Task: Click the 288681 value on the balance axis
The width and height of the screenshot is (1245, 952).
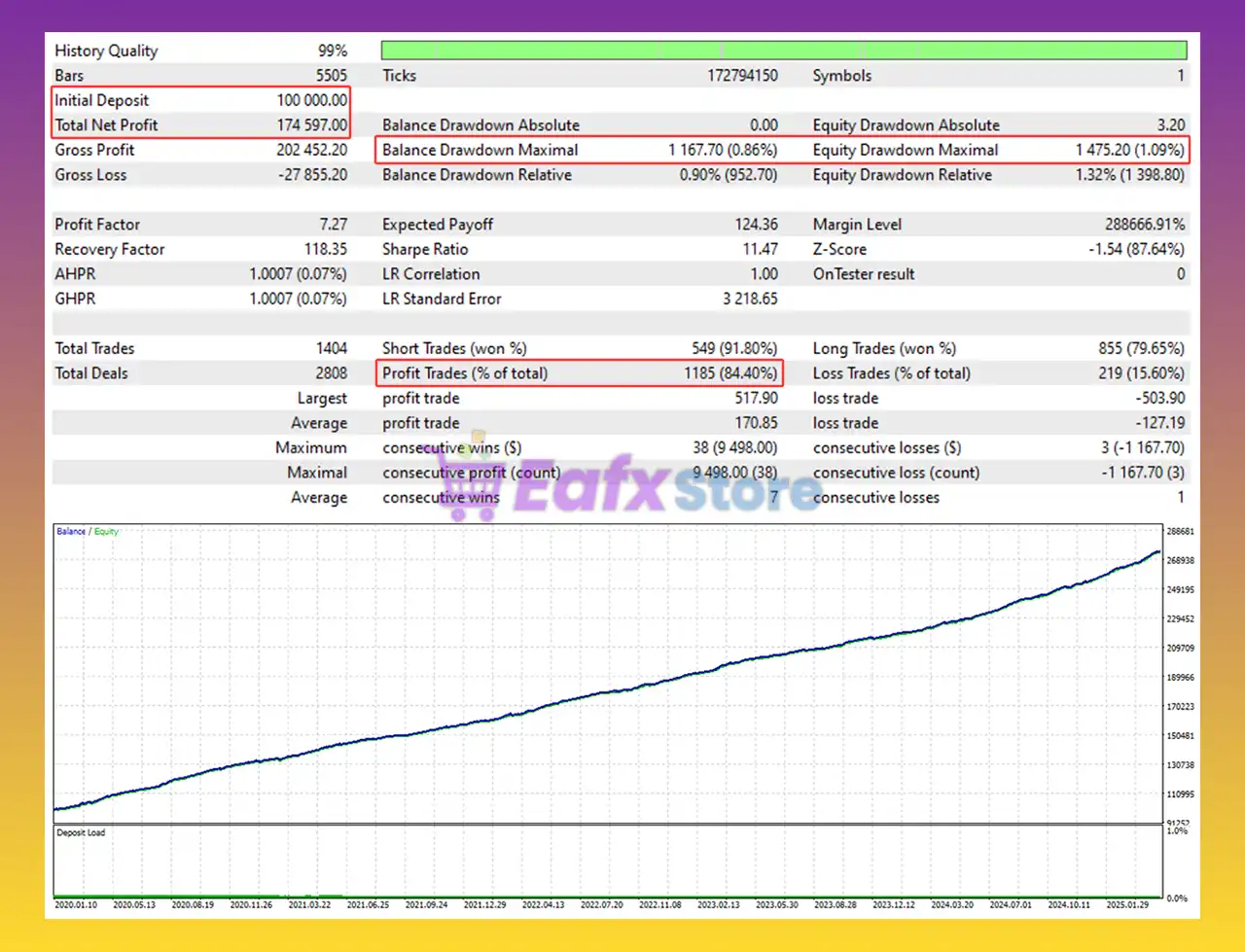Action: tap(1180, 532)
